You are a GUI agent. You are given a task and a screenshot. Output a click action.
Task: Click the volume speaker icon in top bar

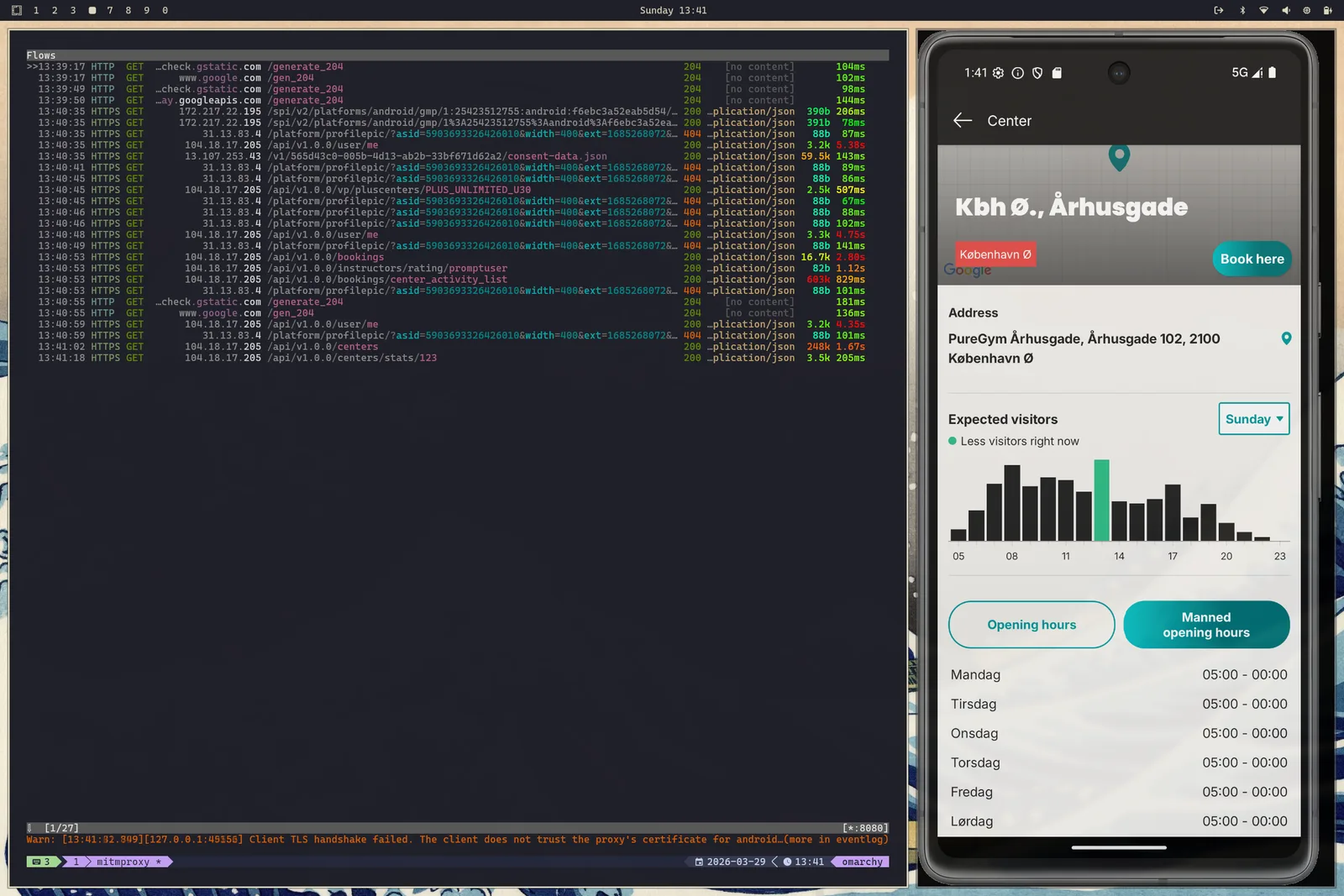point(1285,10)
